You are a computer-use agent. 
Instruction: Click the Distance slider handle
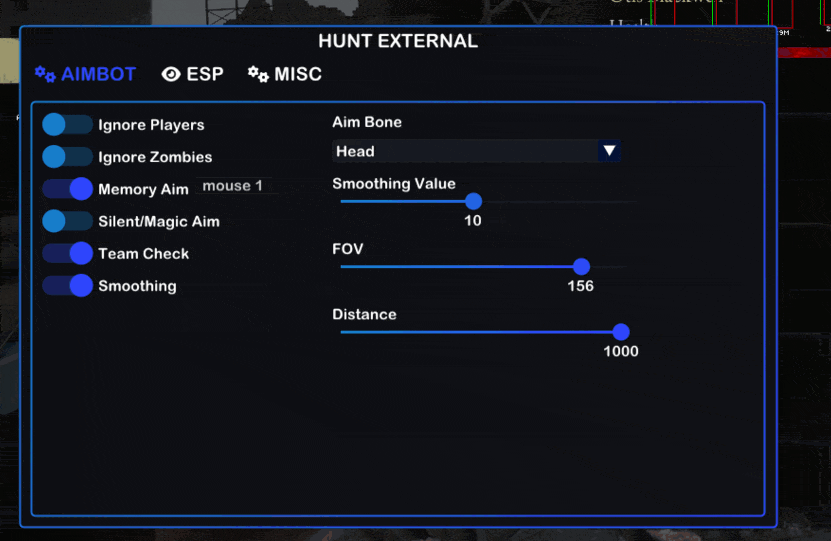coord(621,332)
